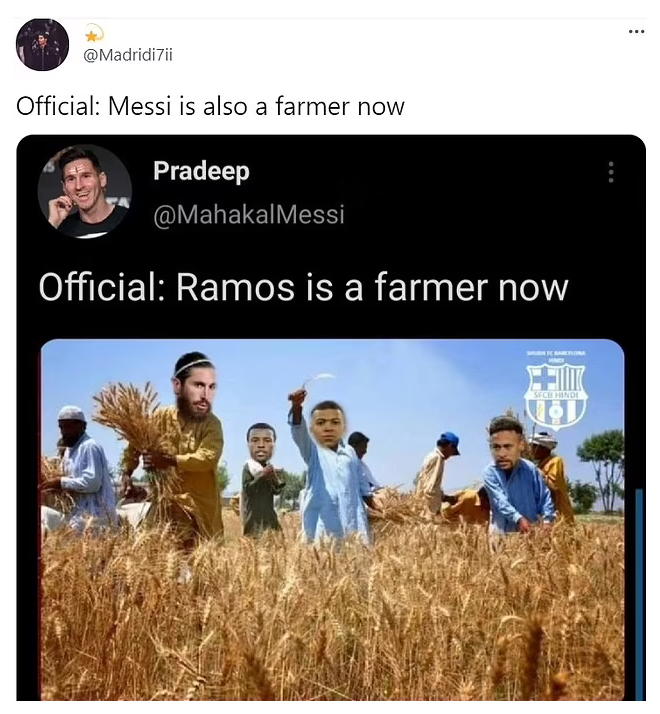Open the tweet's three-dot more options menu
The width and height of the screenshot is (660, 714).
[636, 32]
